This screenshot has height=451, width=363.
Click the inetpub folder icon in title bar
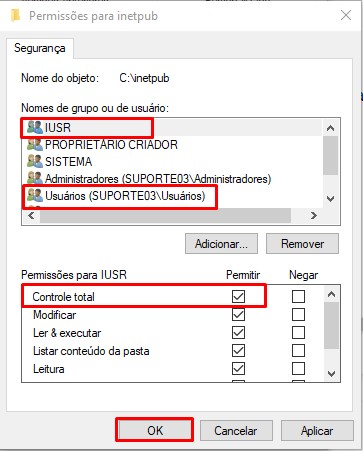coord(16,16)
